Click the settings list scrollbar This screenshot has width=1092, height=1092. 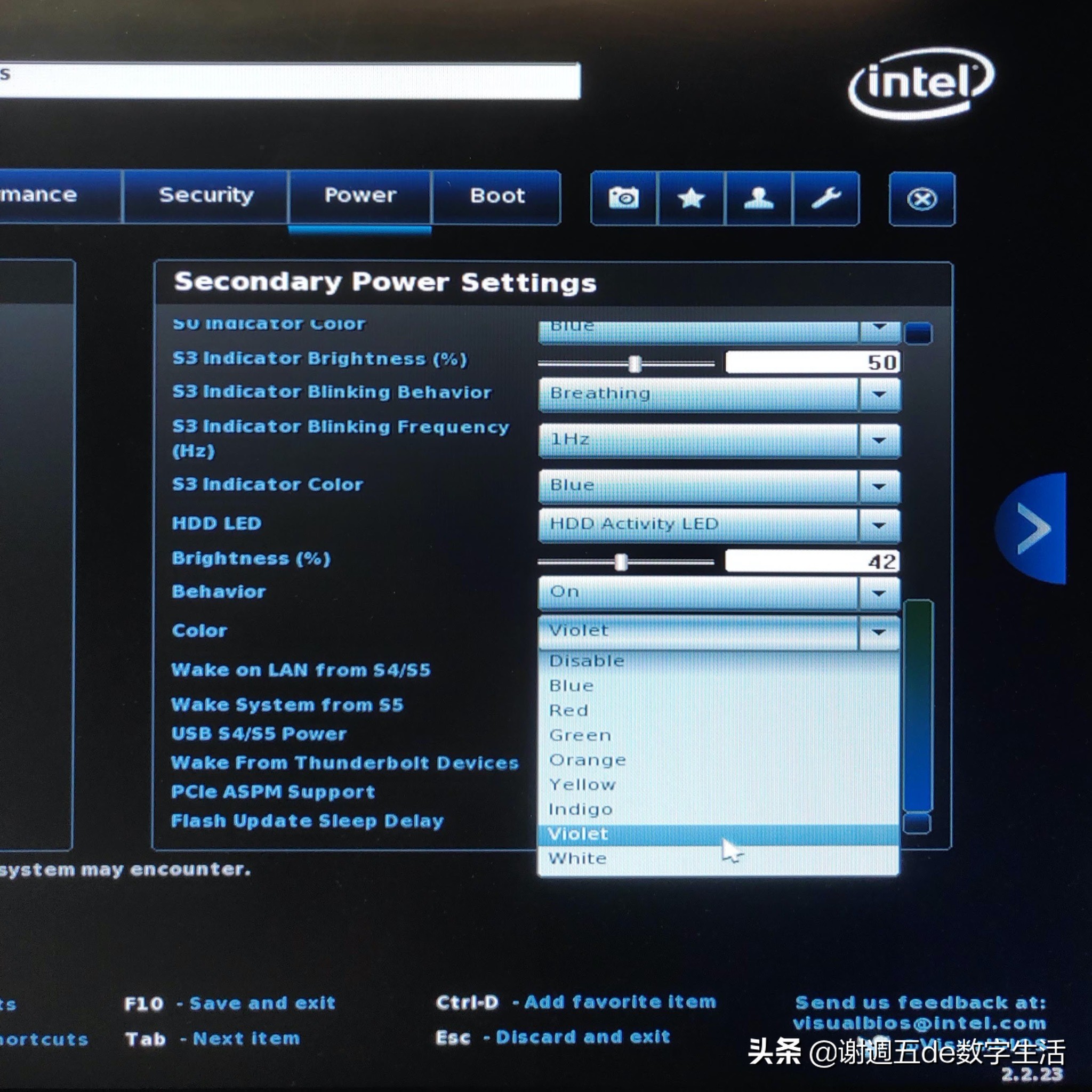coord(918,706)
